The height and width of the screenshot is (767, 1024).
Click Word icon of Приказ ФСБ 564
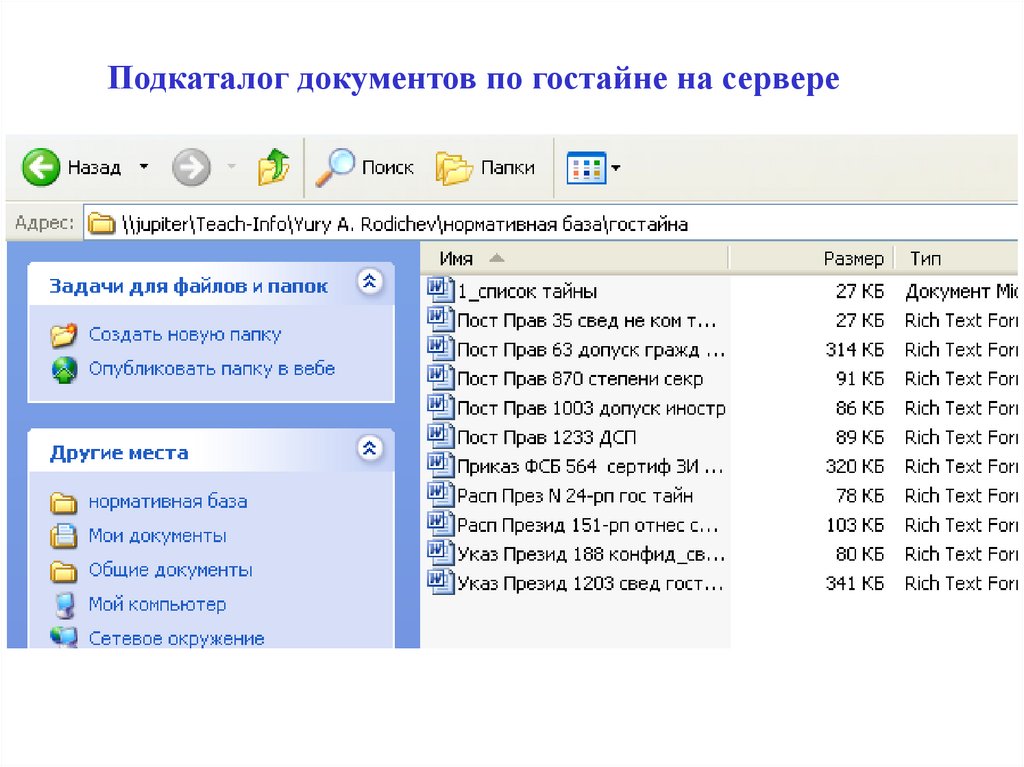[440, 465]
